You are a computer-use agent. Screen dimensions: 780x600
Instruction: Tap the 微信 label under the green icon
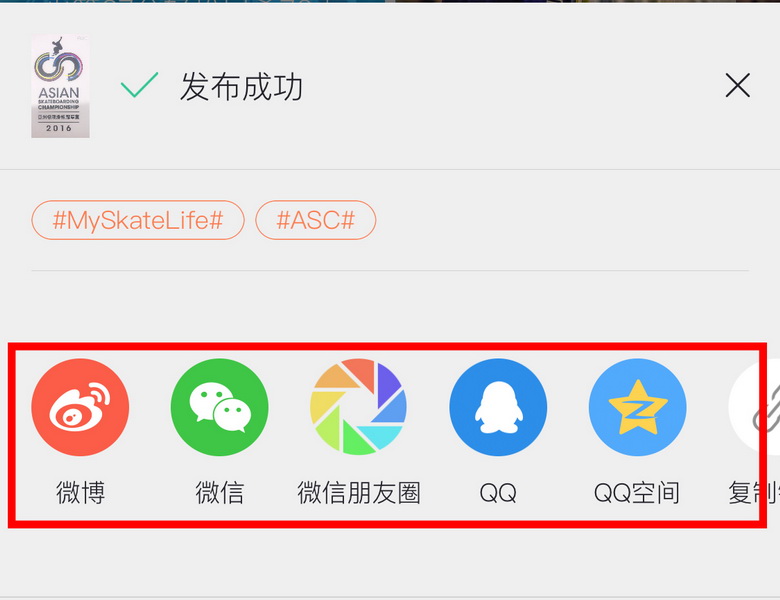(x=219, y=493)
